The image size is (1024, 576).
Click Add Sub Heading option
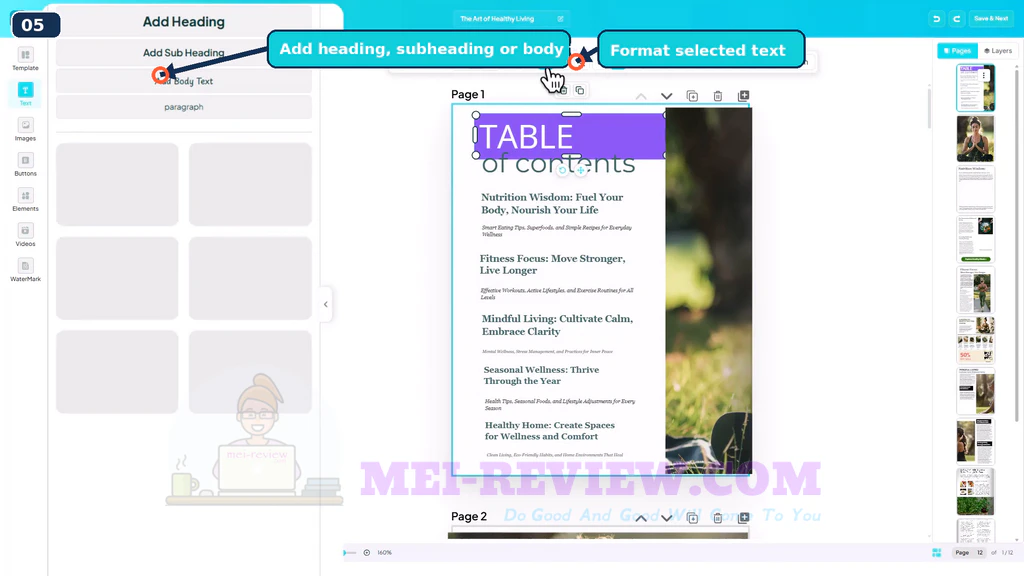click(x=184, y=53)
